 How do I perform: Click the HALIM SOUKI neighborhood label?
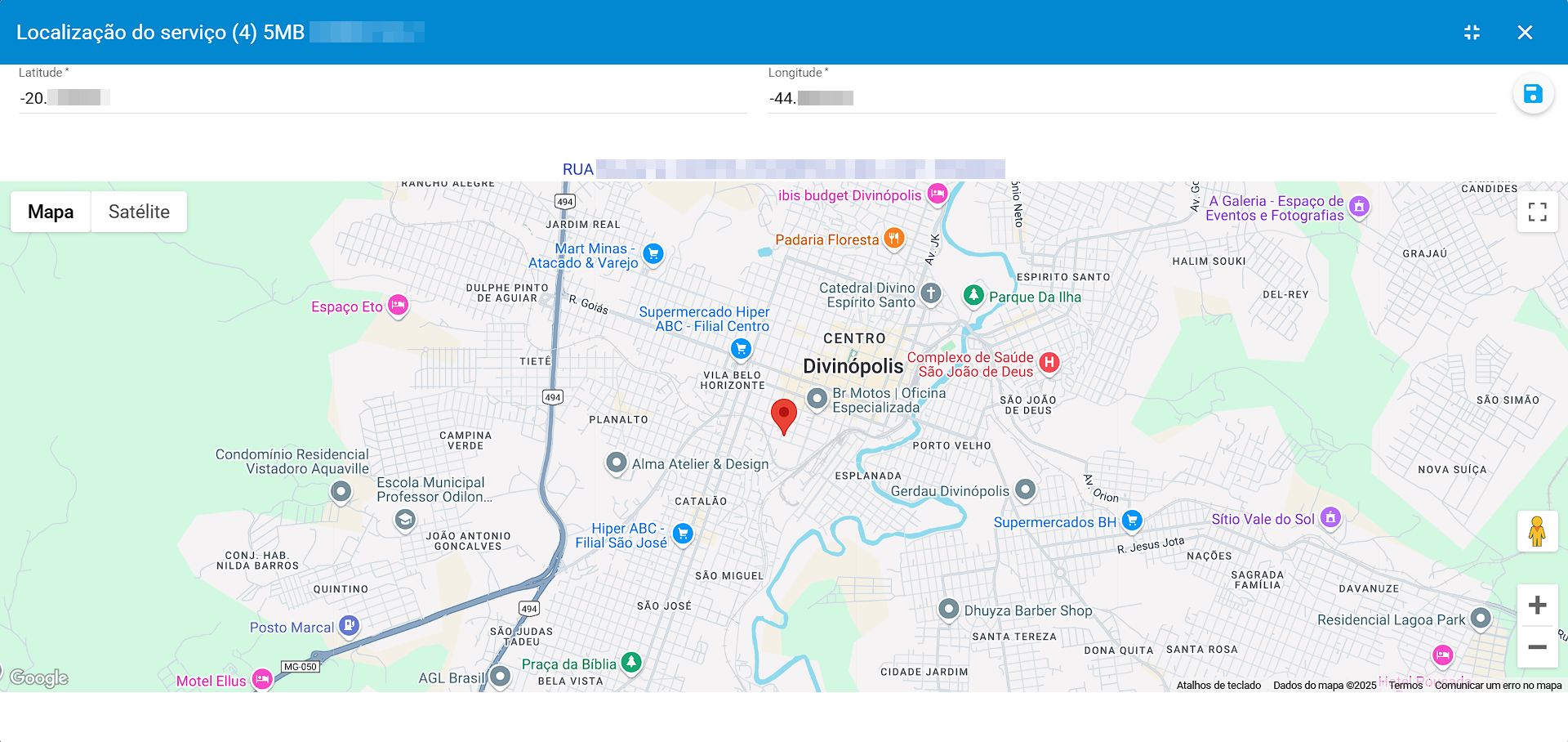point(1209,261)
